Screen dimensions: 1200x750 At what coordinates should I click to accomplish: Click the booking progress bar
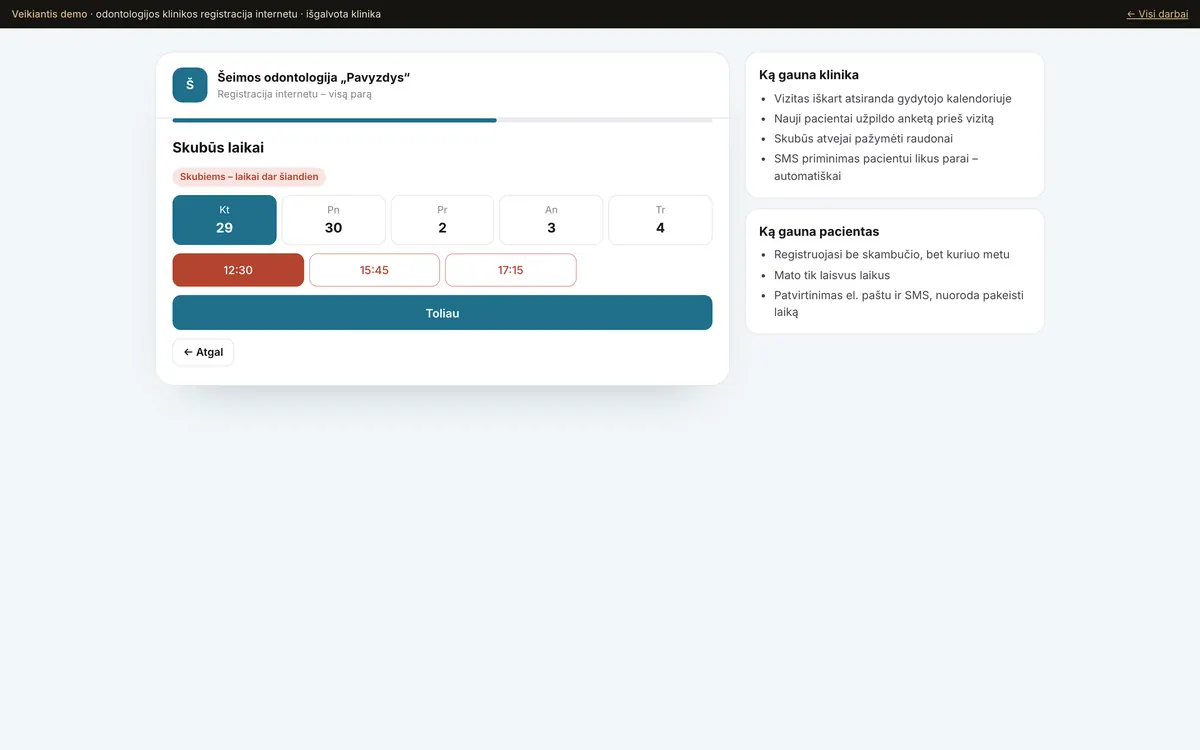pyautogui.click(x=442, y=120)
